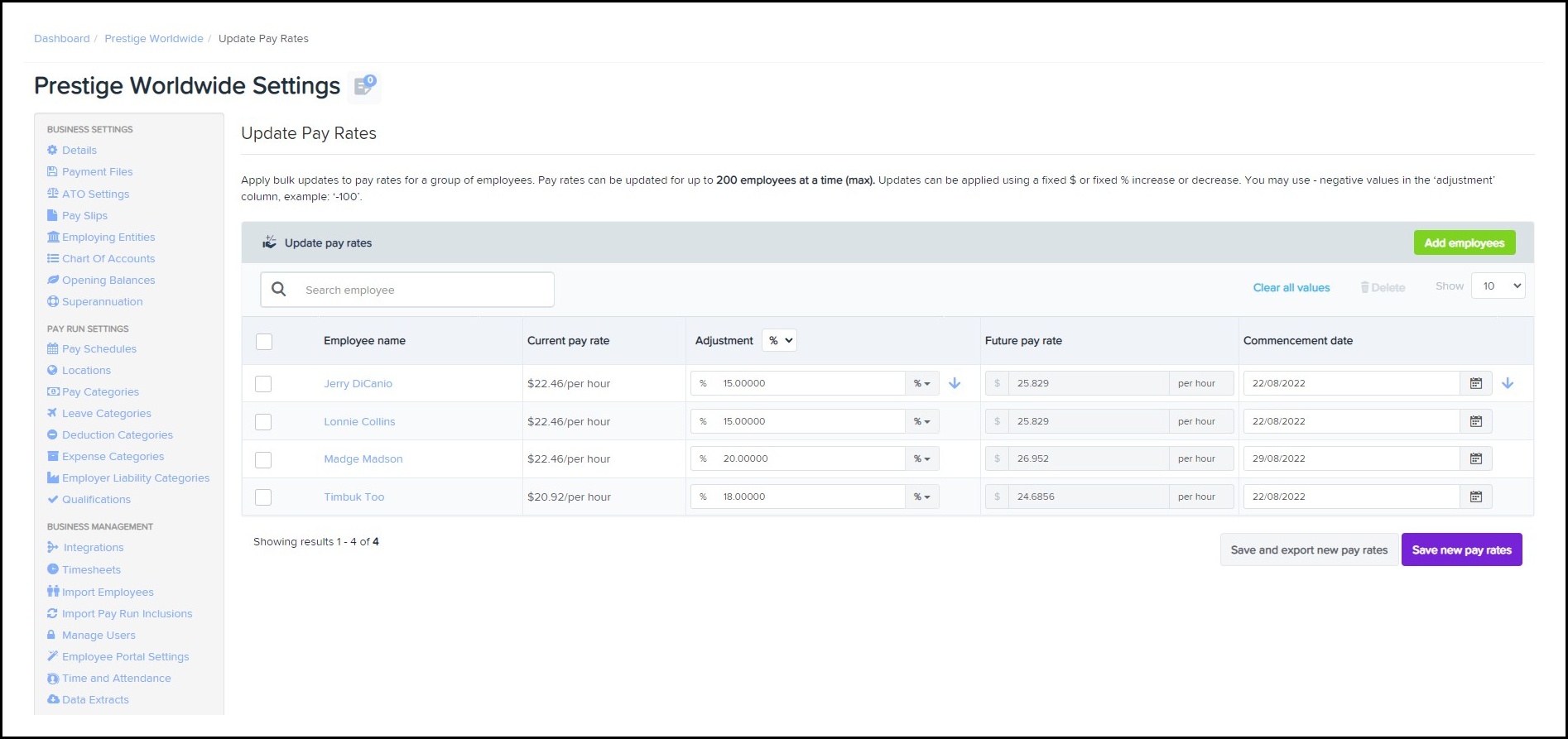
Task: Open the % unit dropdown for Madge Madson
Action: click(x=921, y=458)
